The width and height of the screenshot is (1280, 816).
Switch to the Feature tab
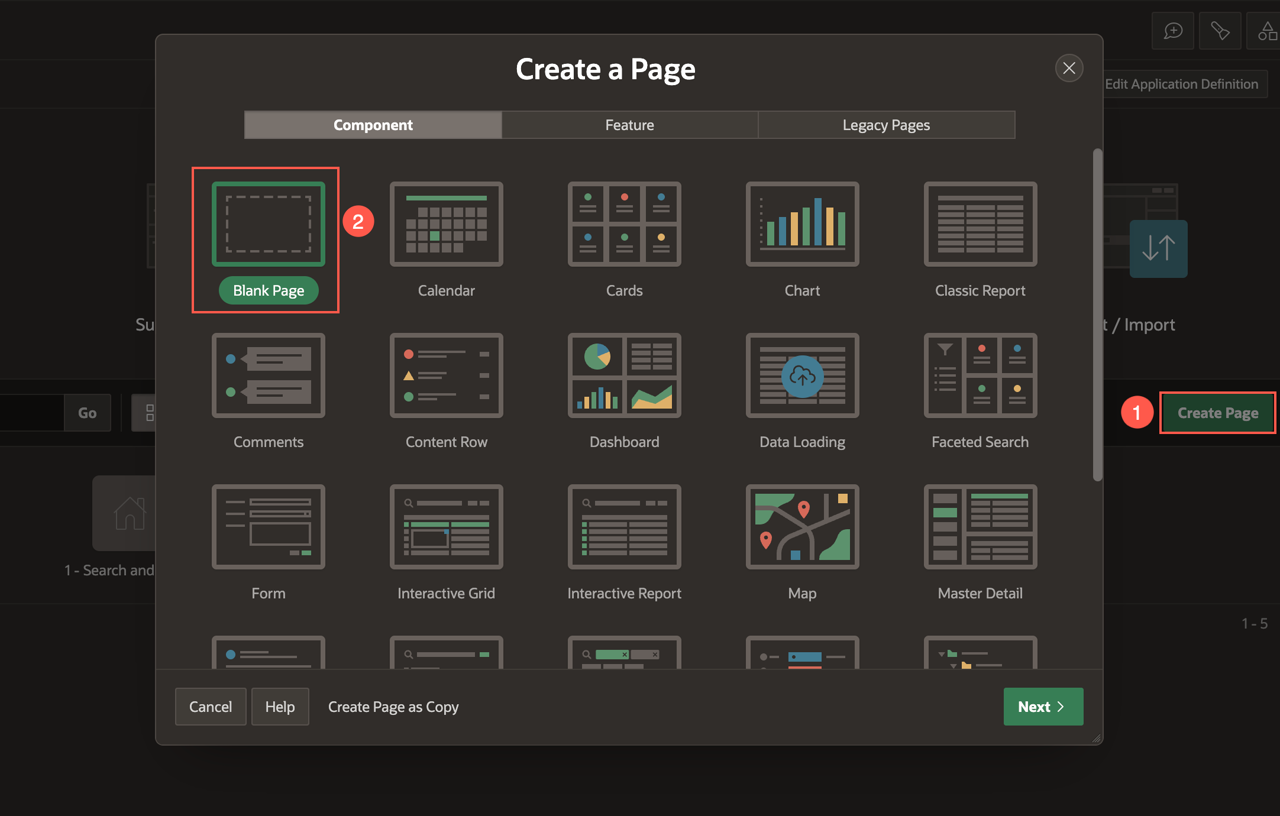pos(630,125)
